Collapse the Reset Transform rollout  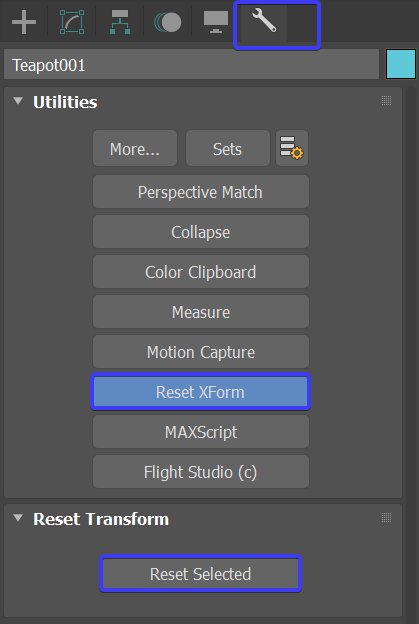coord(18,518)
